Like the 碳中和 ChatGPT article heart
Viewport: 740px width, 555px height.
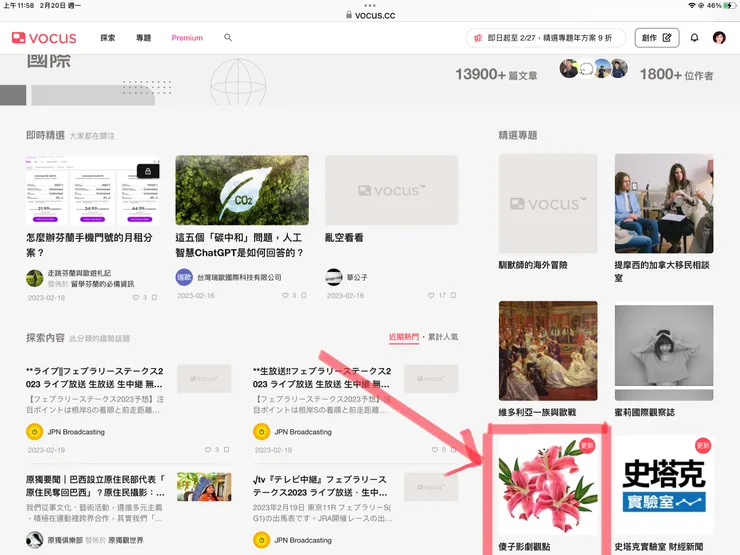pyautogui.click(x=285, y=295)
